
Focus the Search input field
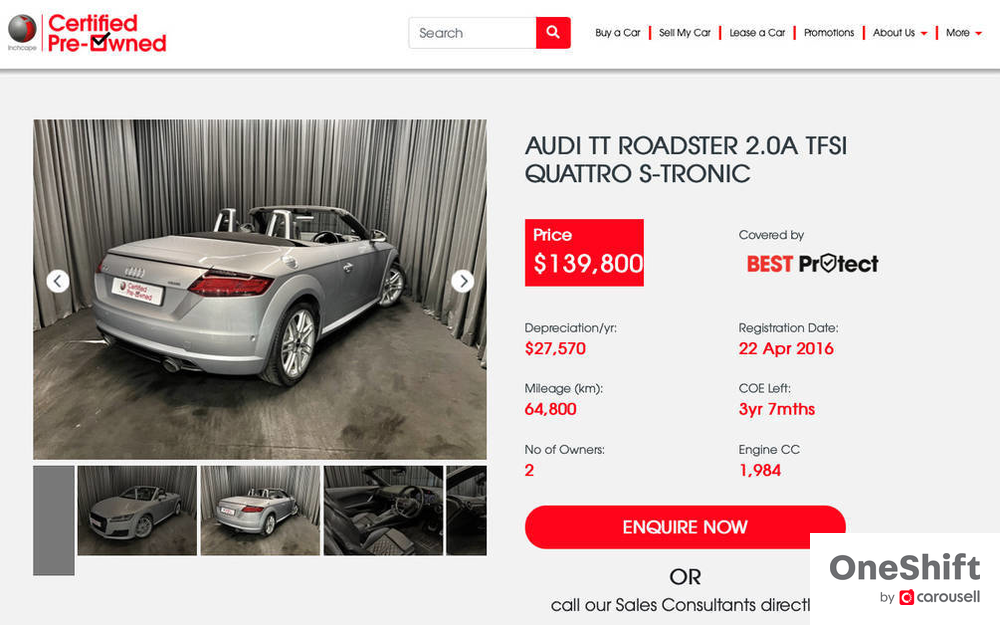(473, 33)
